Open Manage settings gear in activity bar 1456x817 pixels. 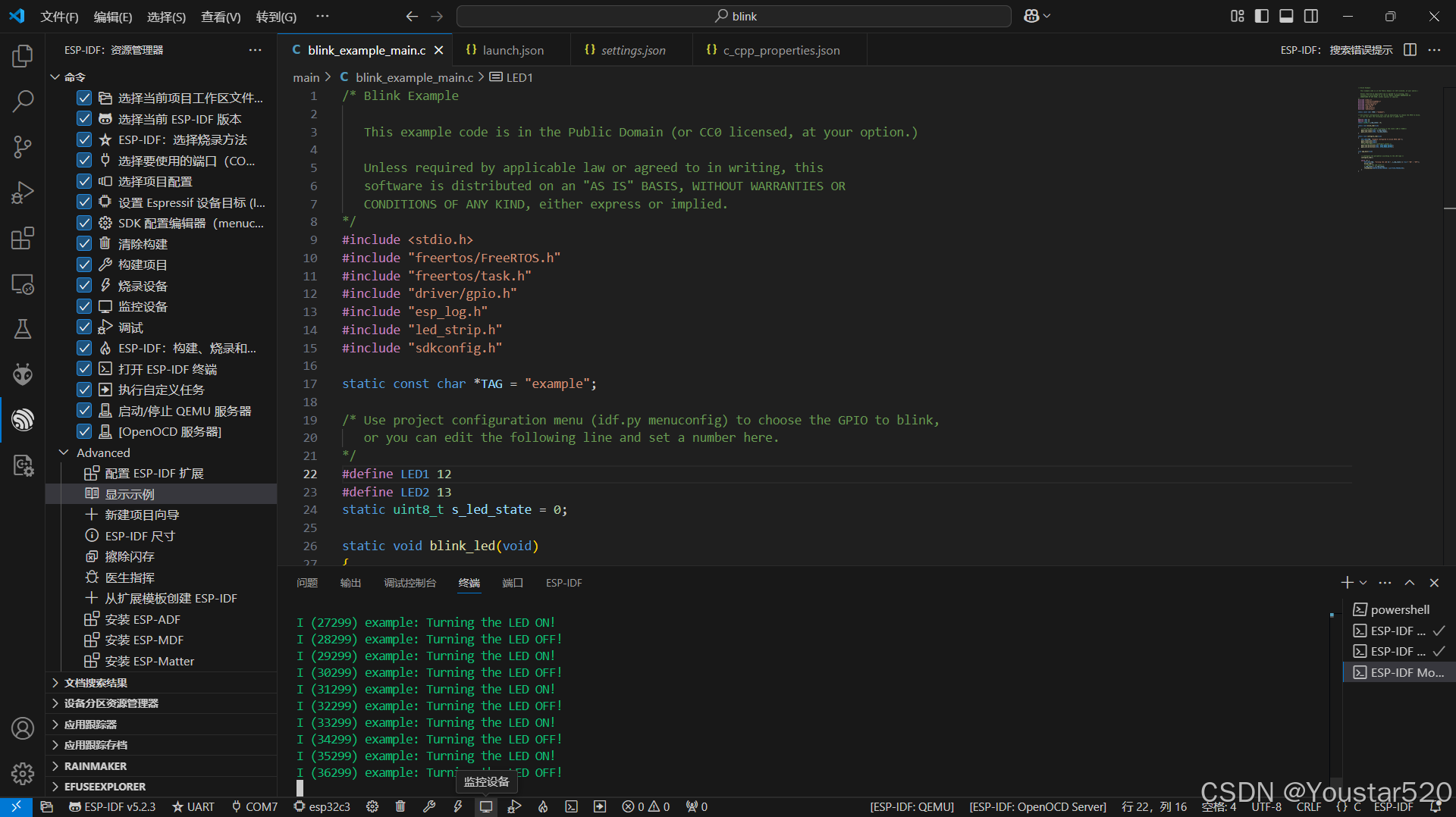(x=23, y=774)
